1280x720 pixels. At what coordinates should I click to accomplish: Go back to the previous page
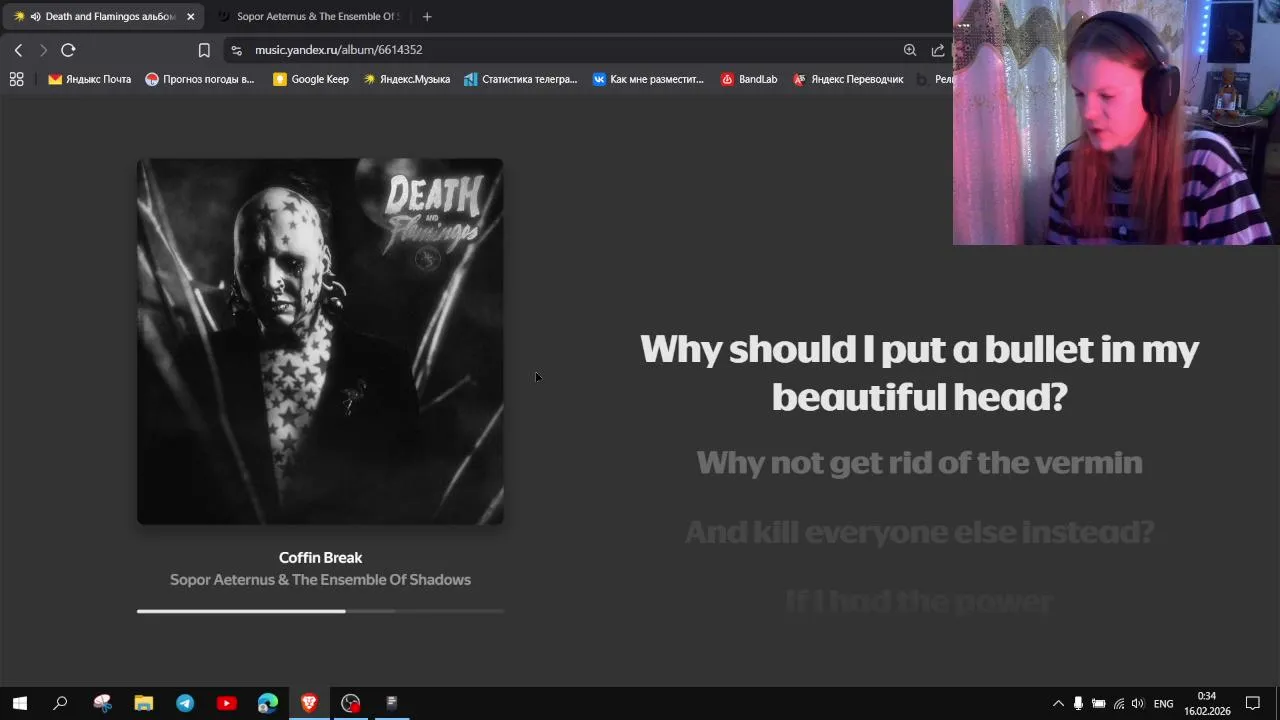(x=18, y=50)
